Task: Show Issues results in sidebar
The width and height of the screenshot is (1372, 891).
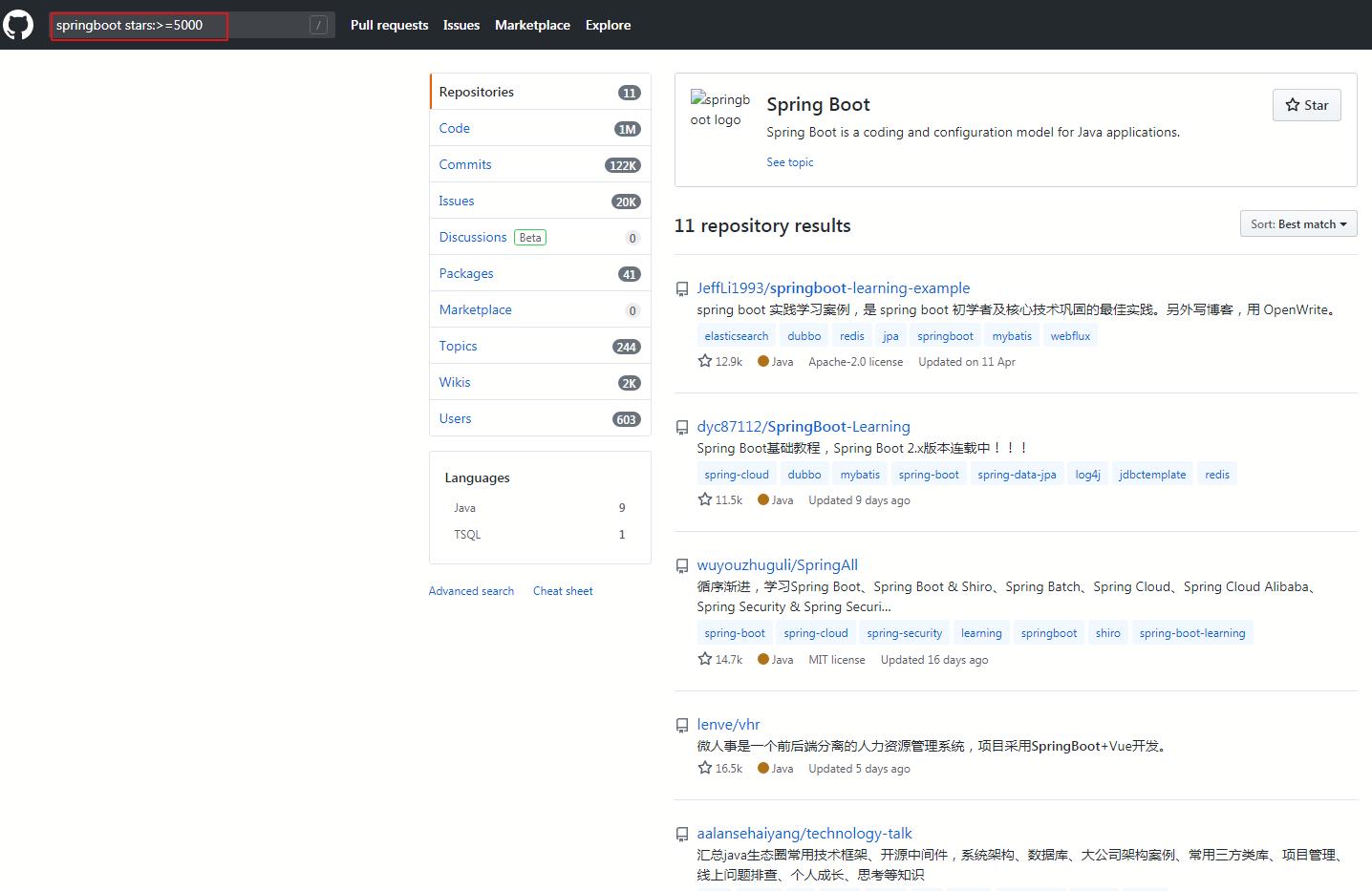Action: coord(540,201)
